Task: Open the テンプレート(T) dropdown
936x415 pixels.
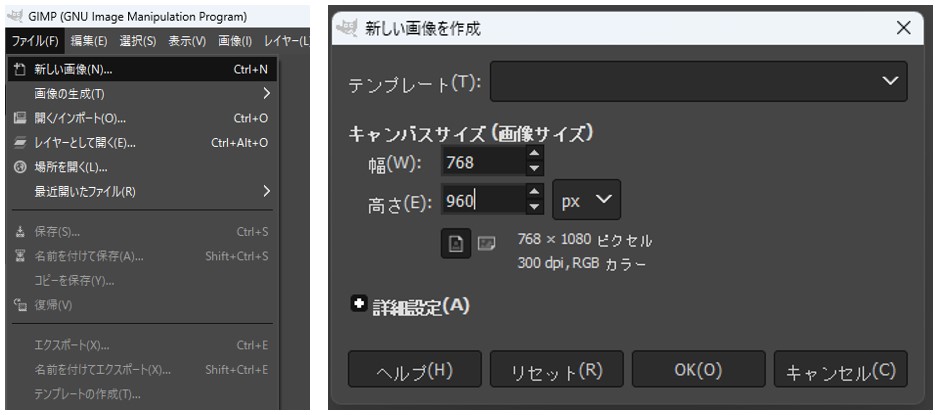Action: (x=698, y=81)
